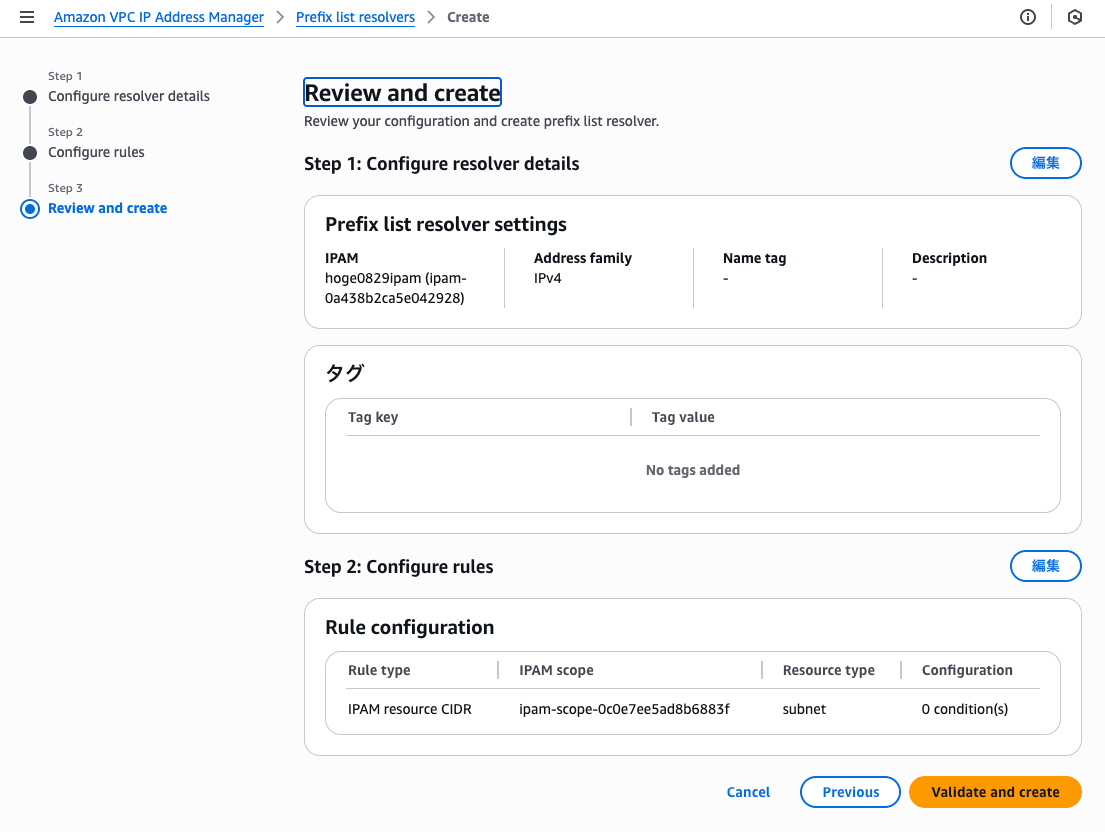1105x832 pixels.
Task: Open the hamburger navigation menu
Action: (27, 17)
